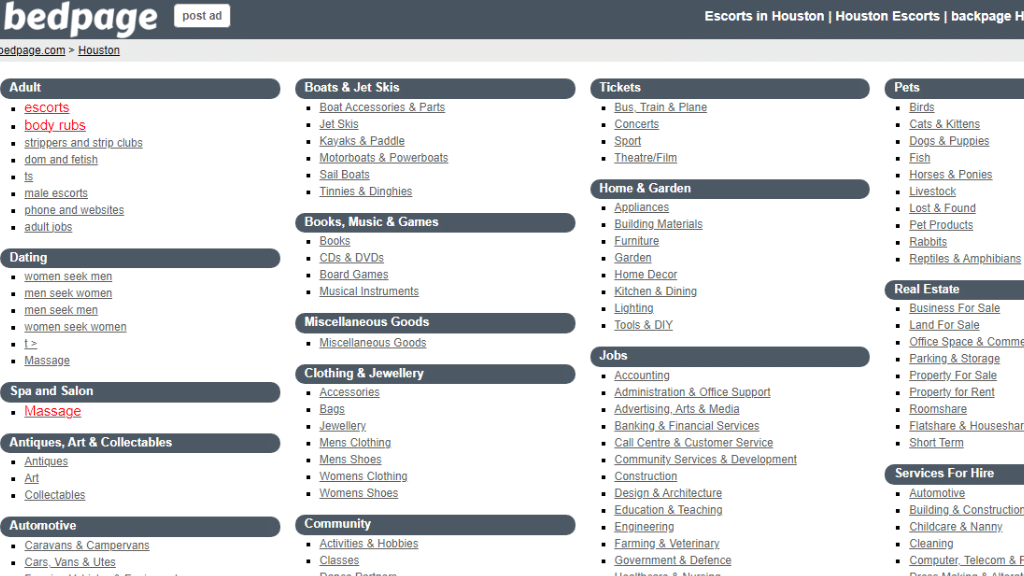Open the Classes link
Image resolution: width=1024 pixels, height=576 pixels.
pos(339,560)
